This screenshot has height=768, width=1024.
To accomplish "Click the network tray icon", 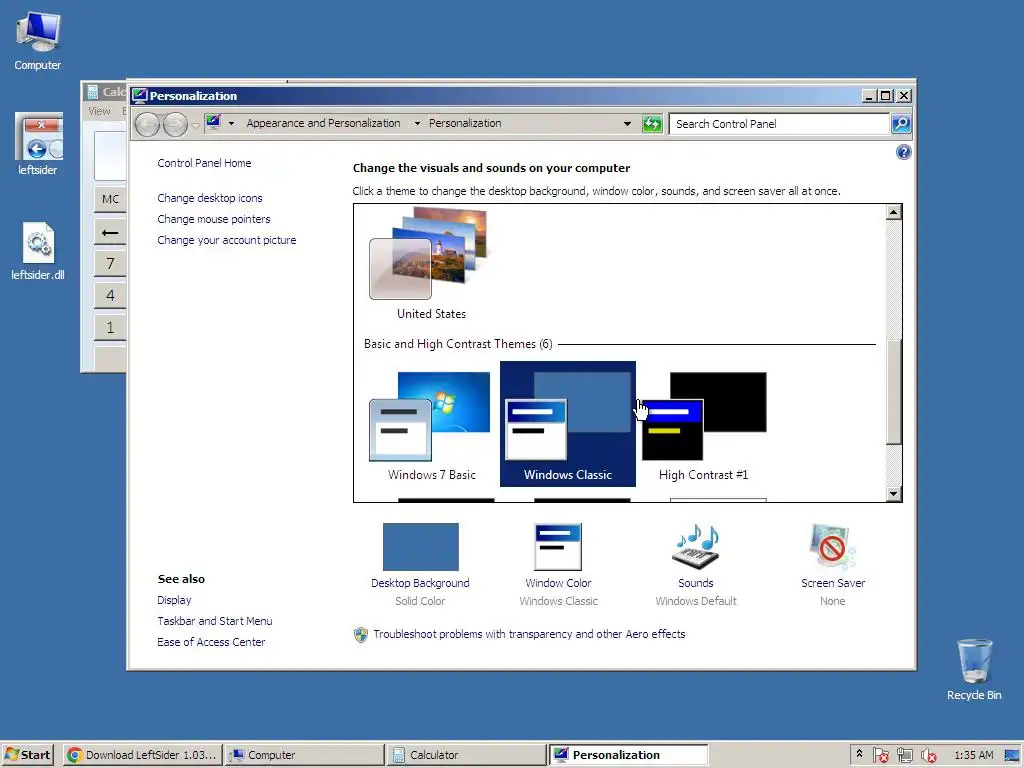I will click(x=904, y=755).
